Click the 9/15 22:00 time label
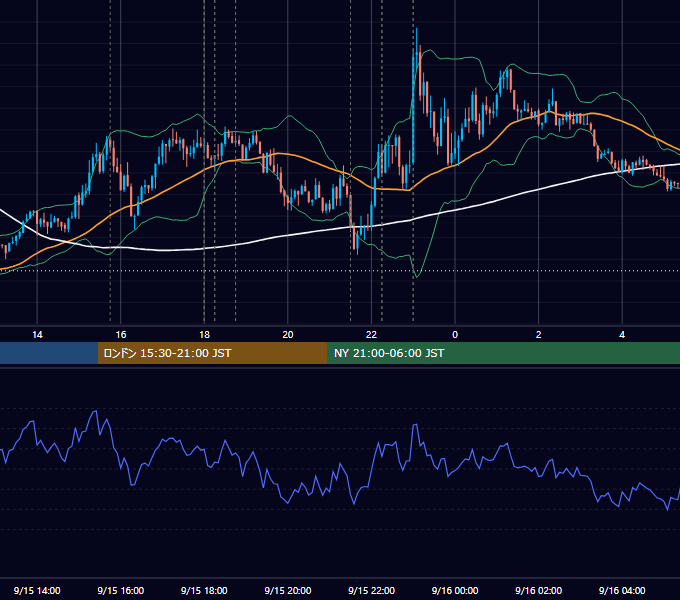Screen dimensions: 680x600 pos(371,590)
